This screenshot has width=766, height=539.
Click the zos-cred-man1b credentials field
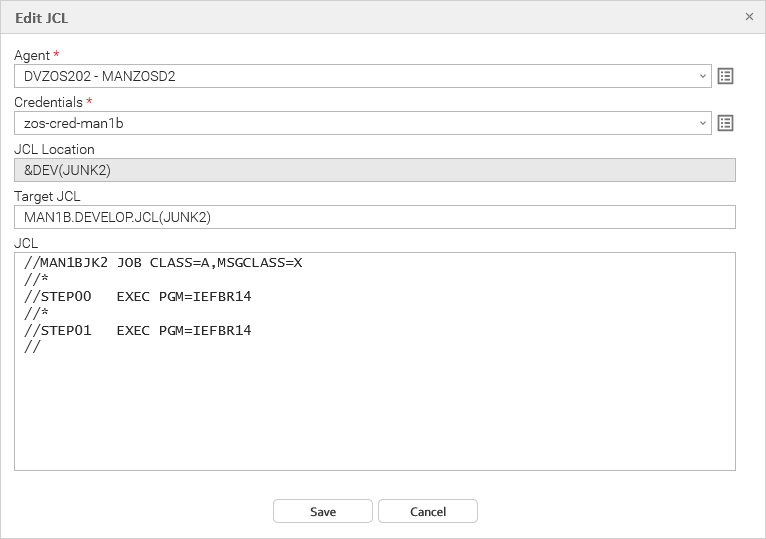tap(350, 123)
